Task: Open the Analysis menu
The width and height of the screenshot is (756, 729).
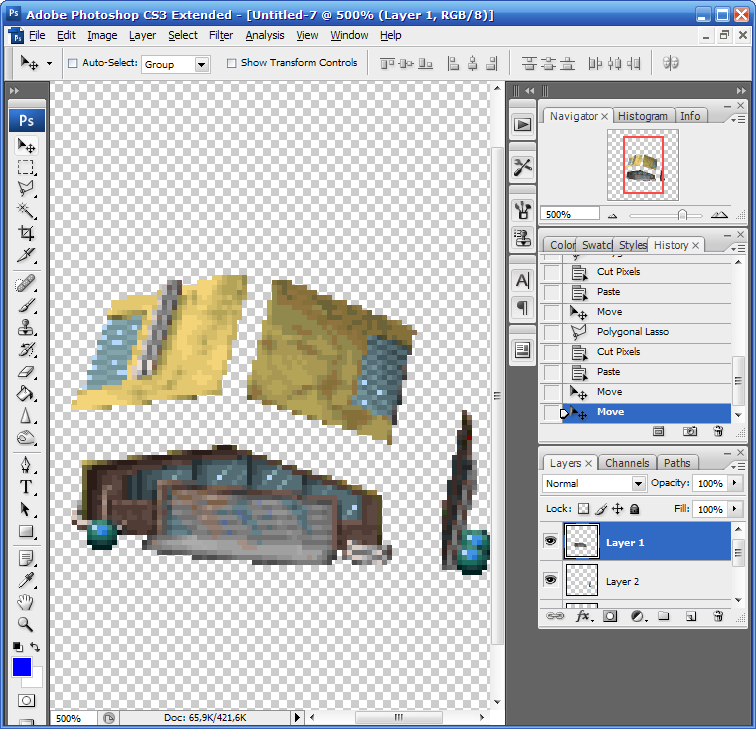Action: (x=265, y=35)
